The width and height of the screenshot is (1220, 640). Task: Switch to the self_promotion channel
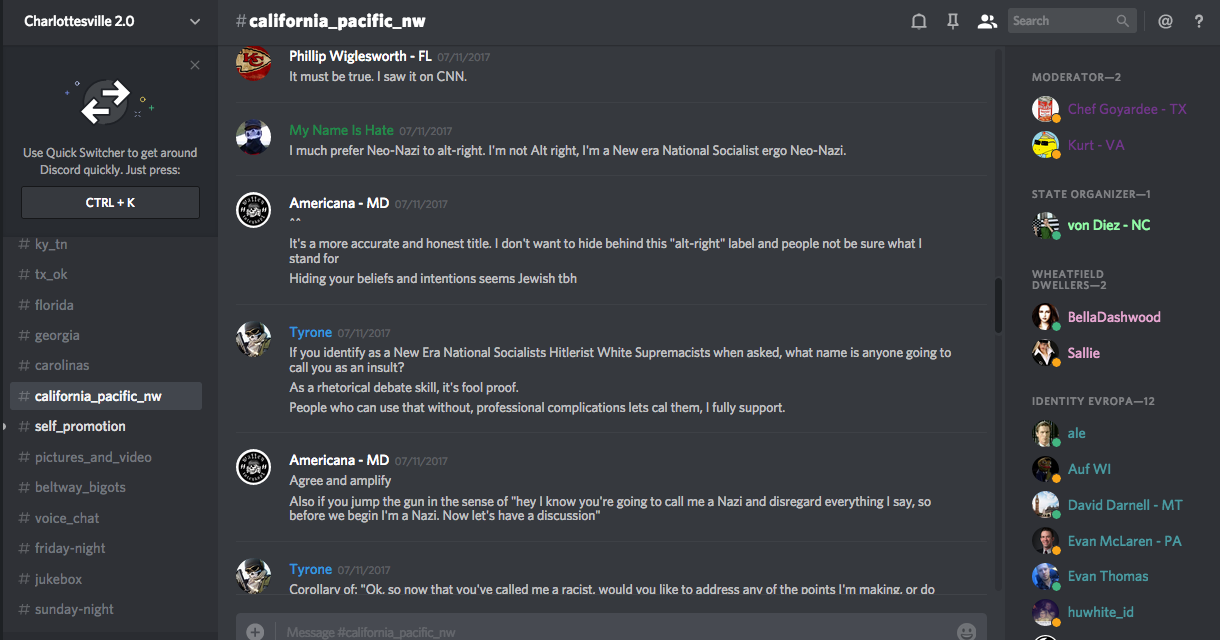tap(80, 426)
